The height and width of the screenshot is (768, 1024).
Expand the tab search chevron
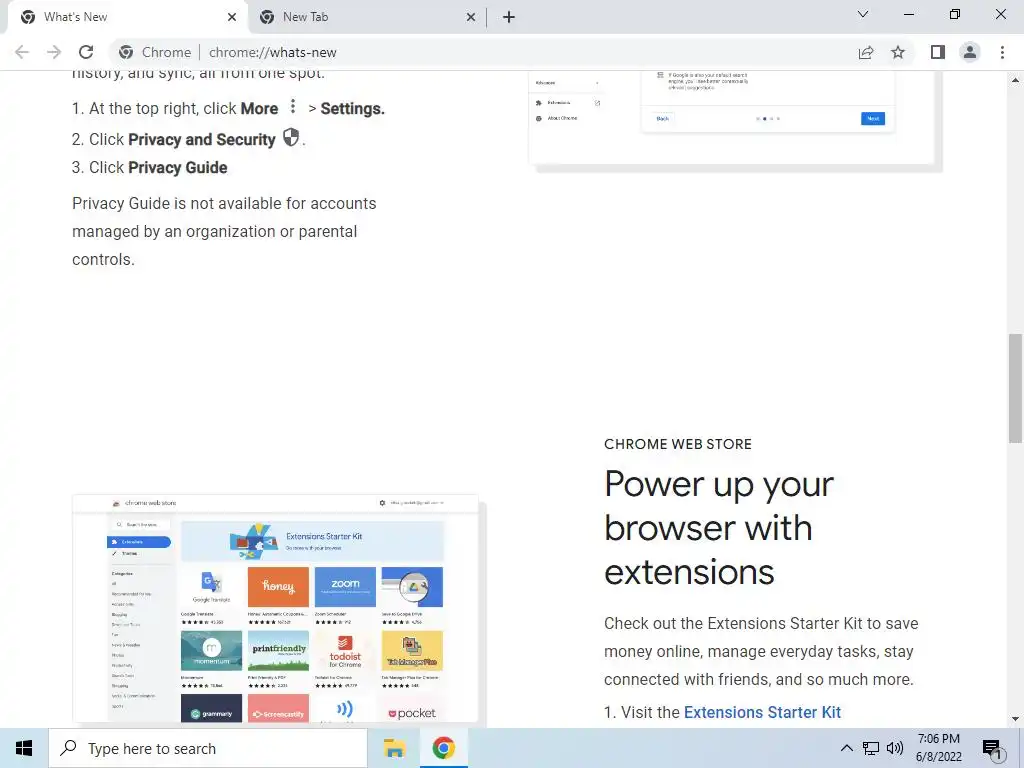(863, 14)
